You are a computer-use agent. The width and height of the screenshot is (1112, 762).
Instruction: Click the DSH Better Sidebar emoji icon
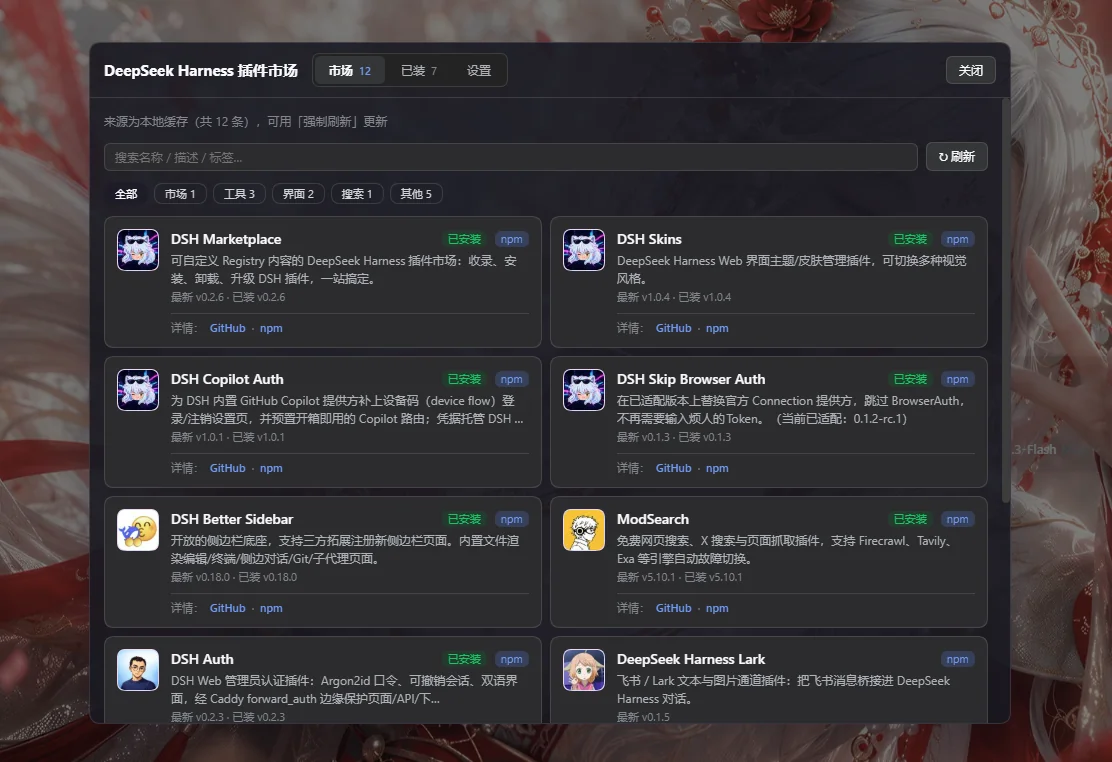(x=138, y=530)
